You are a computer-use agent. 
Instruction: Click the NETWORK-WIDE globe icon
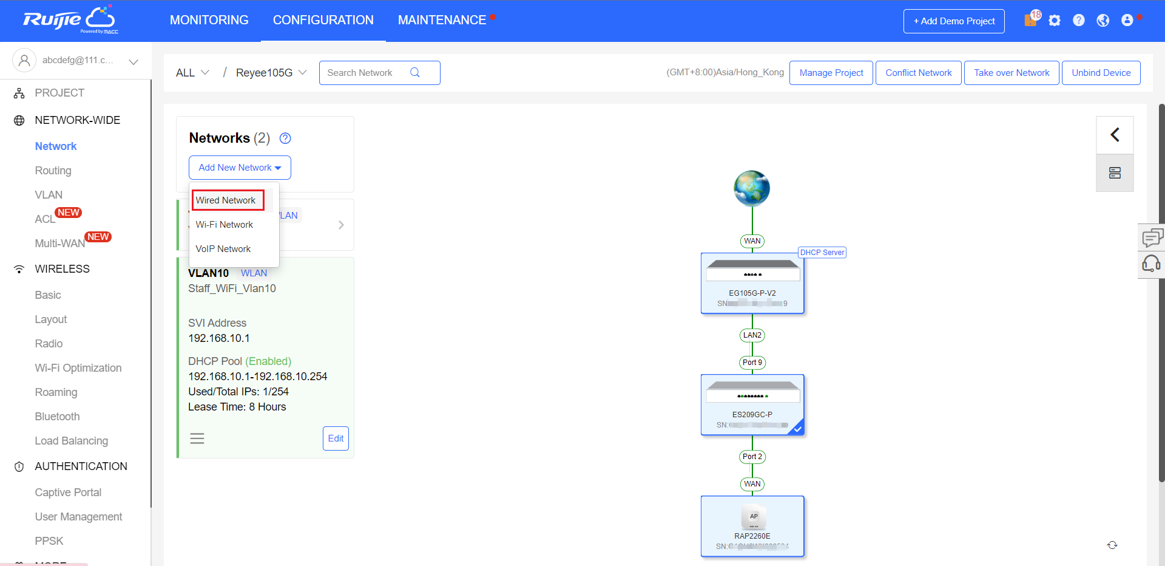(x=19, y=120)
